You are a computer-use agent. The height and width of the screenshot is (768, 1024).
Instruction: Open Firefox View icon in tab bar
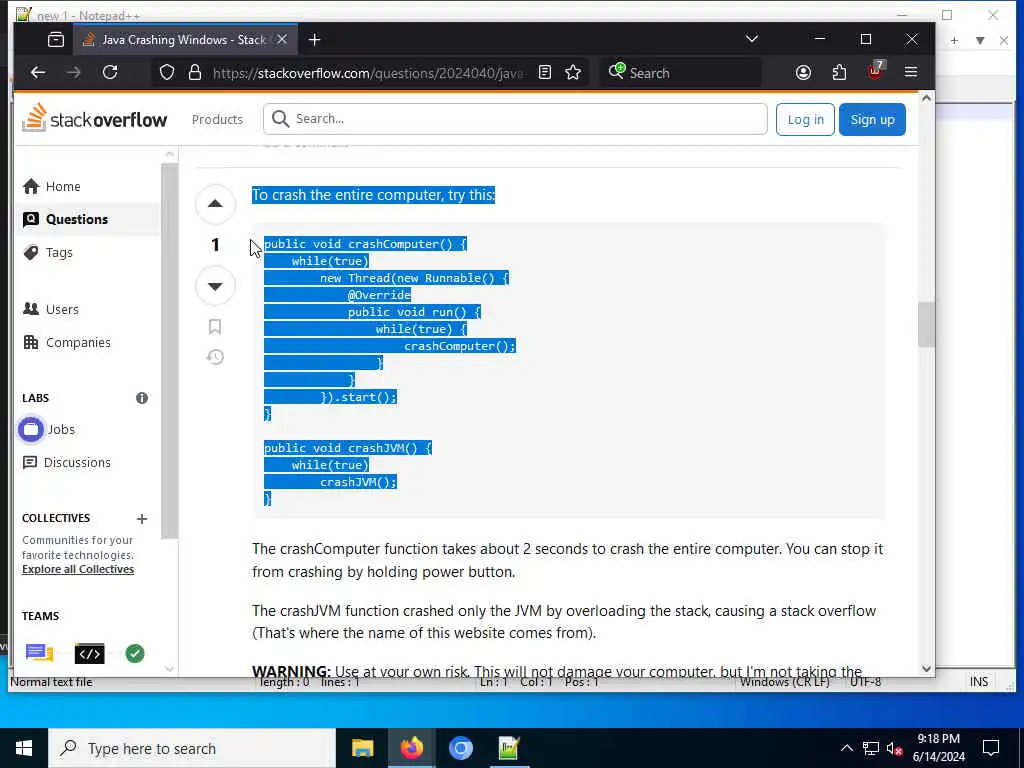[x=56, y=40]
